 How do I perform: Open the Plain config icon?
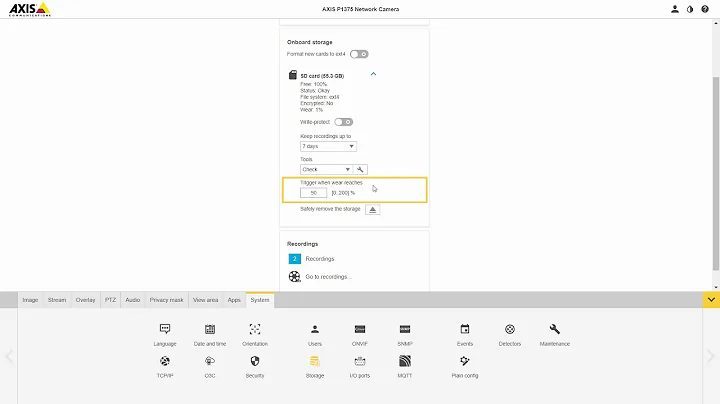coord(465,361)
